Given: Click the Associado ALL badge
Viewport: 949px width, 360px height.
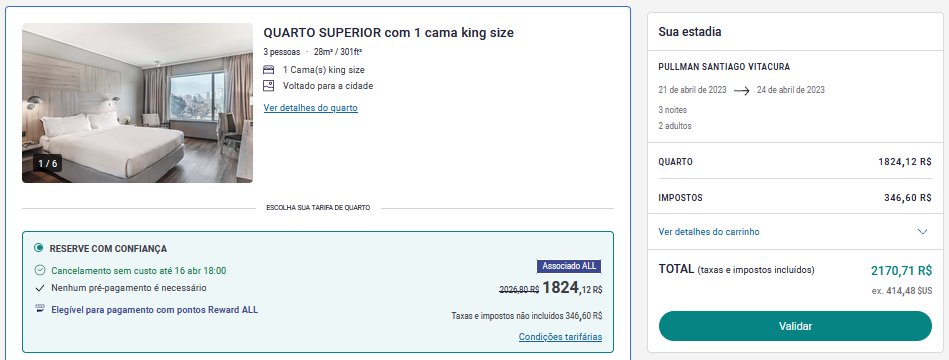Looking at the screenshot, I should click(x=569, y=266).
